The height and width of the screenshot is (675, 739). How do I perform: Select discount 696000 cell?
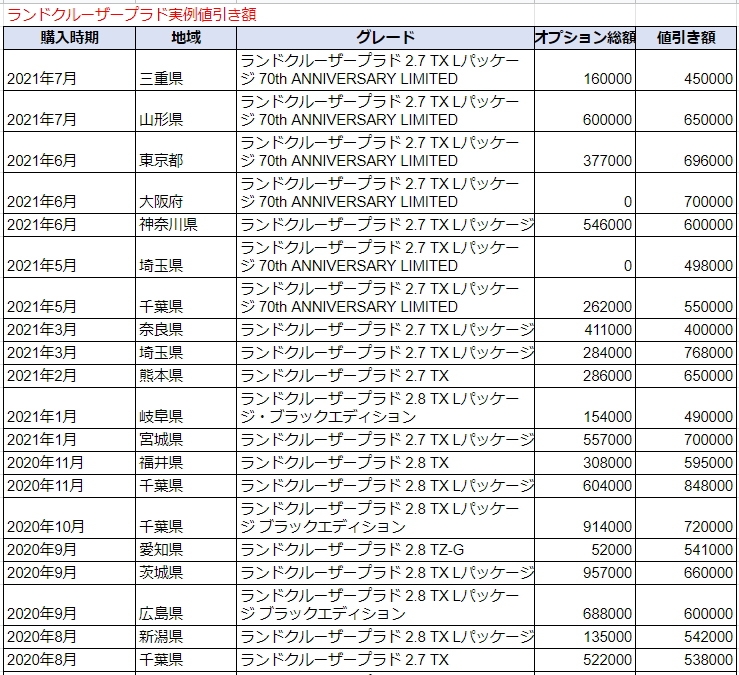pos(686,152)
